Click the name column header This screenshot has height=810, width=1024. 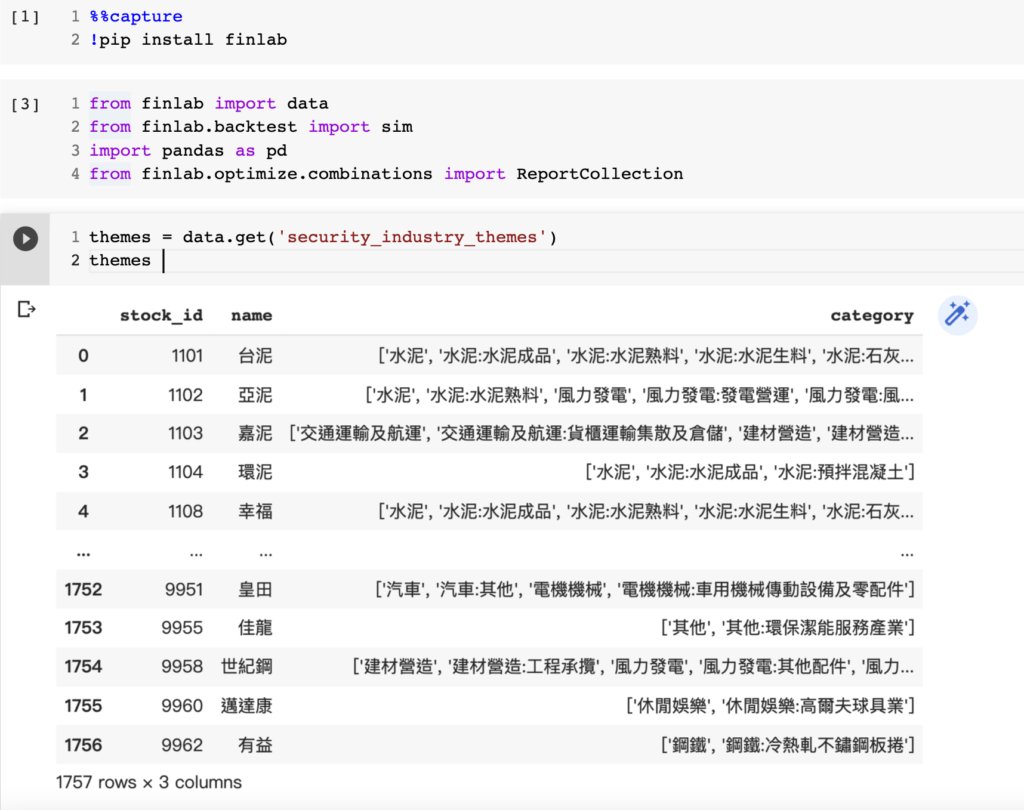tap(251, 315)
